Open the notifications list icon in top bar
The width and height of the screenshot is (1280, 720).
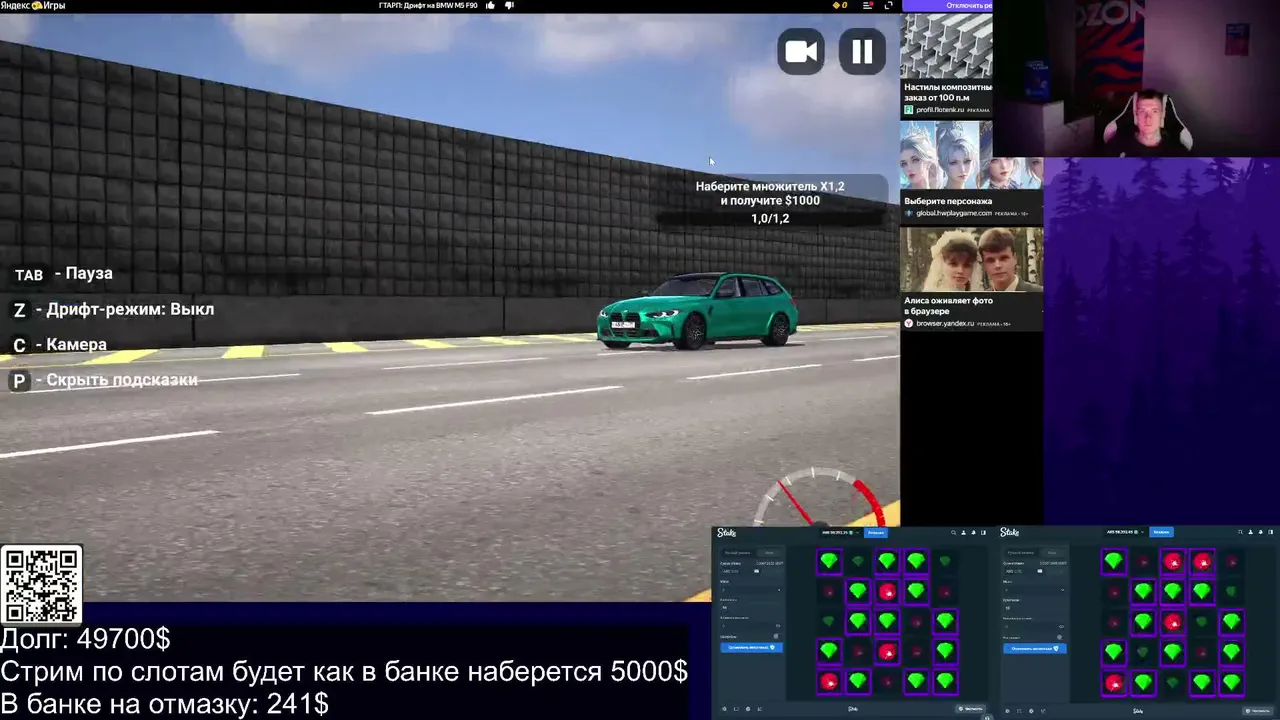[868, 5]
